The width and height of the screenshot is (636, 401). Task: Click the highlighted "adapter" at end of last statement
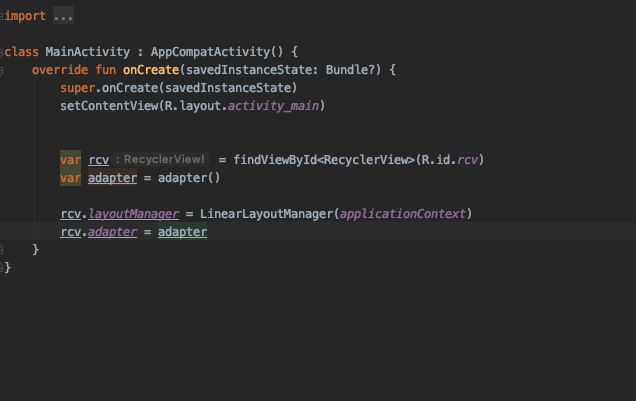tap(183, 232)
